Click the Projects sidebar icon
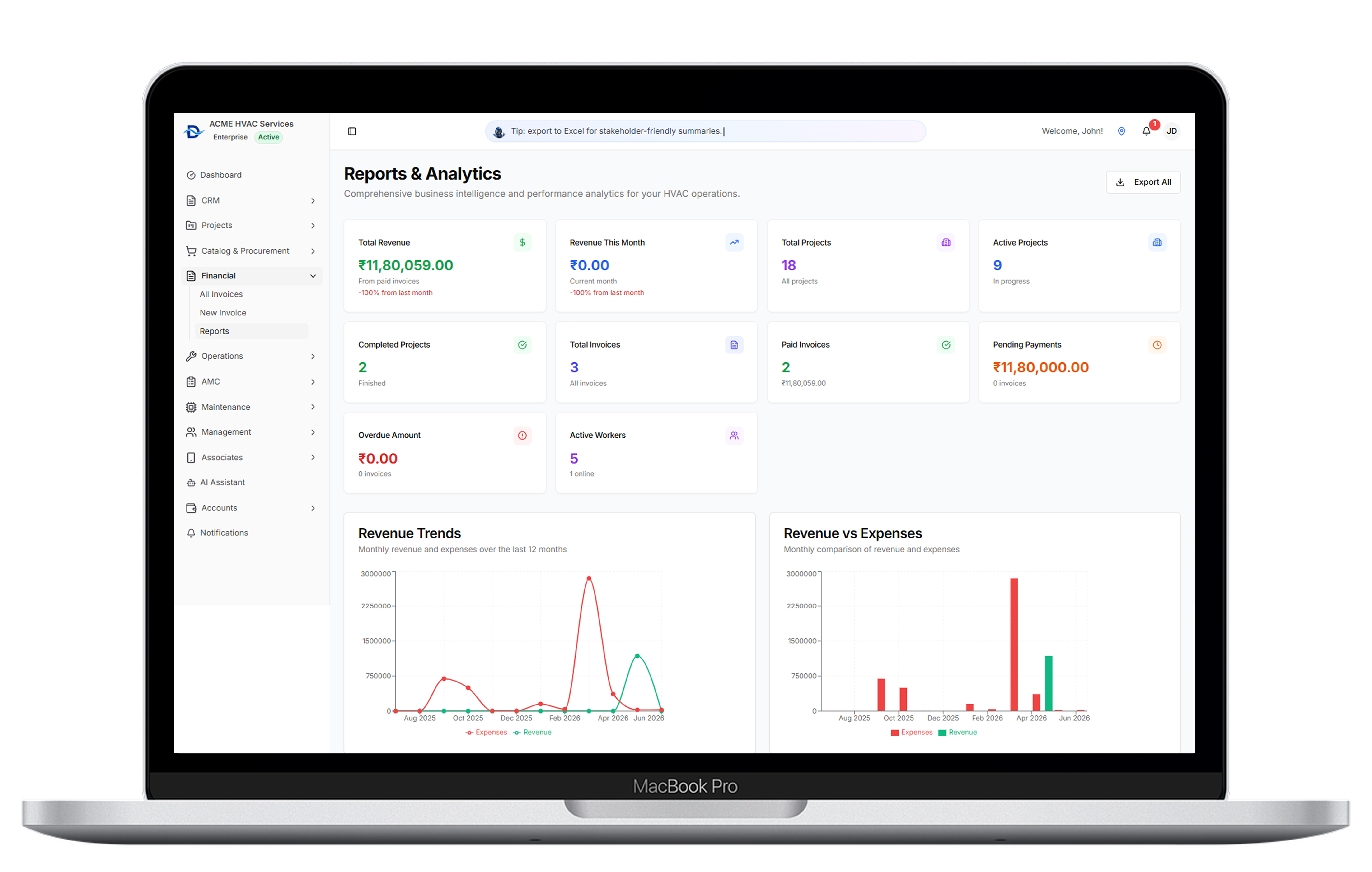Viewport: 1372px width, 872px height. coord(191,226)
